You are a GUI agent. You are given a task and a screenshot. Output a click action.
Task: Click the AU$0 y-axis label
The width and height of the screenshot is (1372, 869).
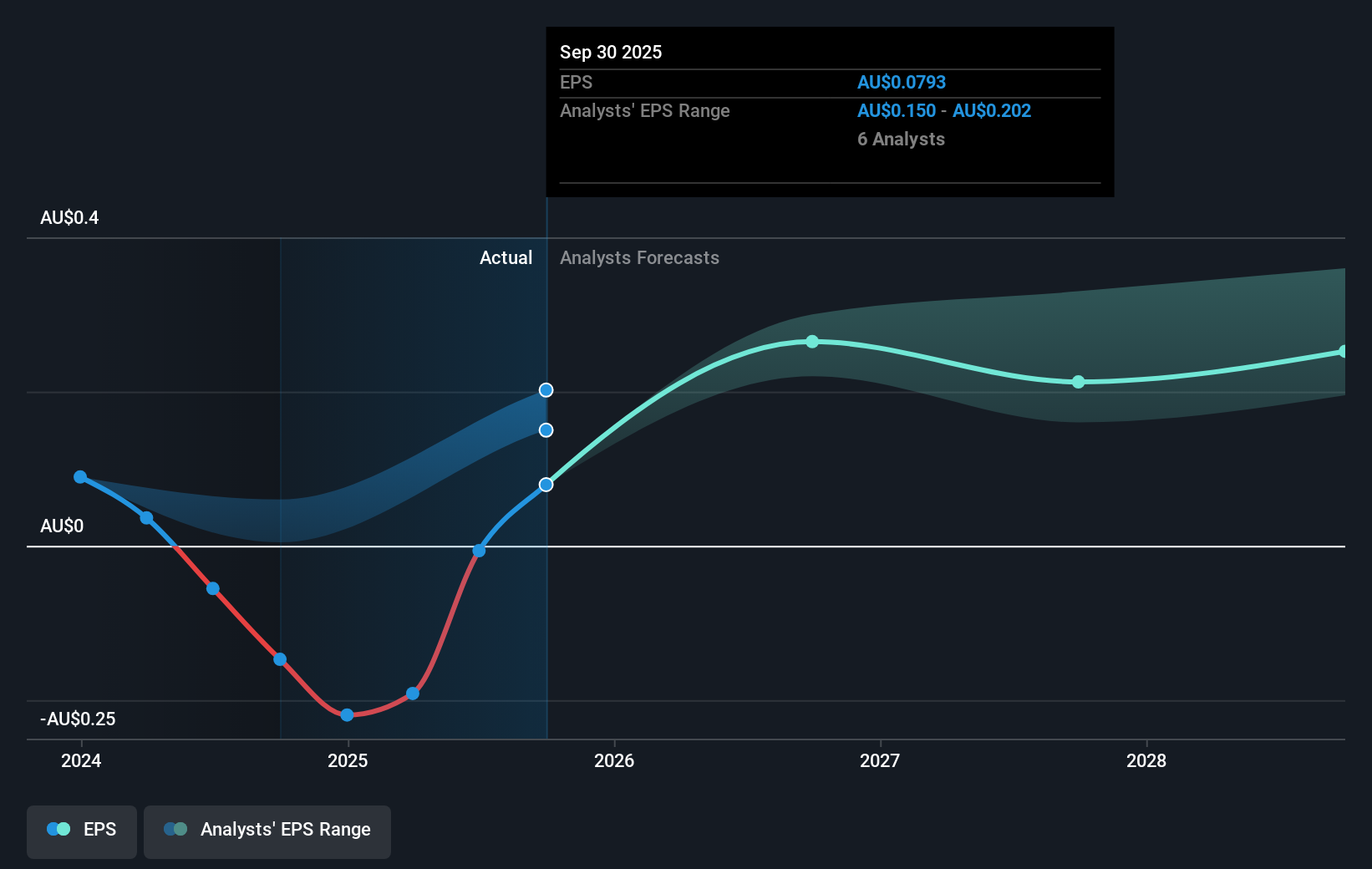coord(62,526)
